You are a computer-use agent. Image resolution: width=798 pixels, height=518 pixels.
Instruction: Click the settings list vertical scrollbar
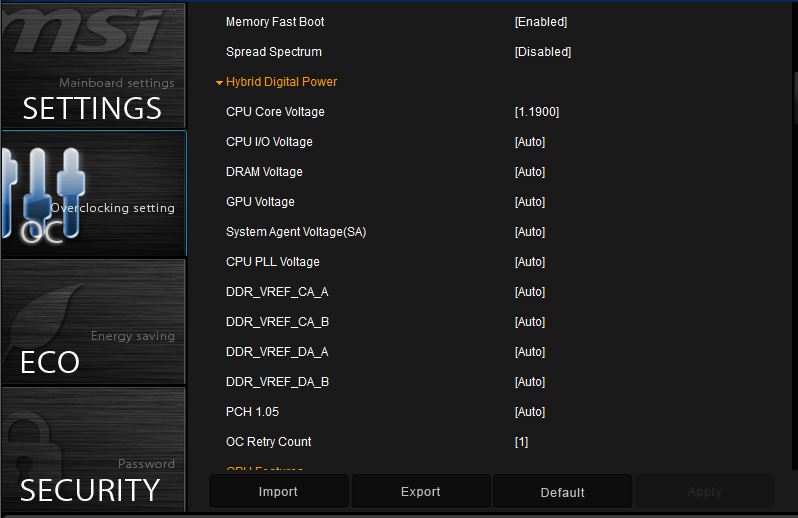pyautogui.click(x=795, y=97)
